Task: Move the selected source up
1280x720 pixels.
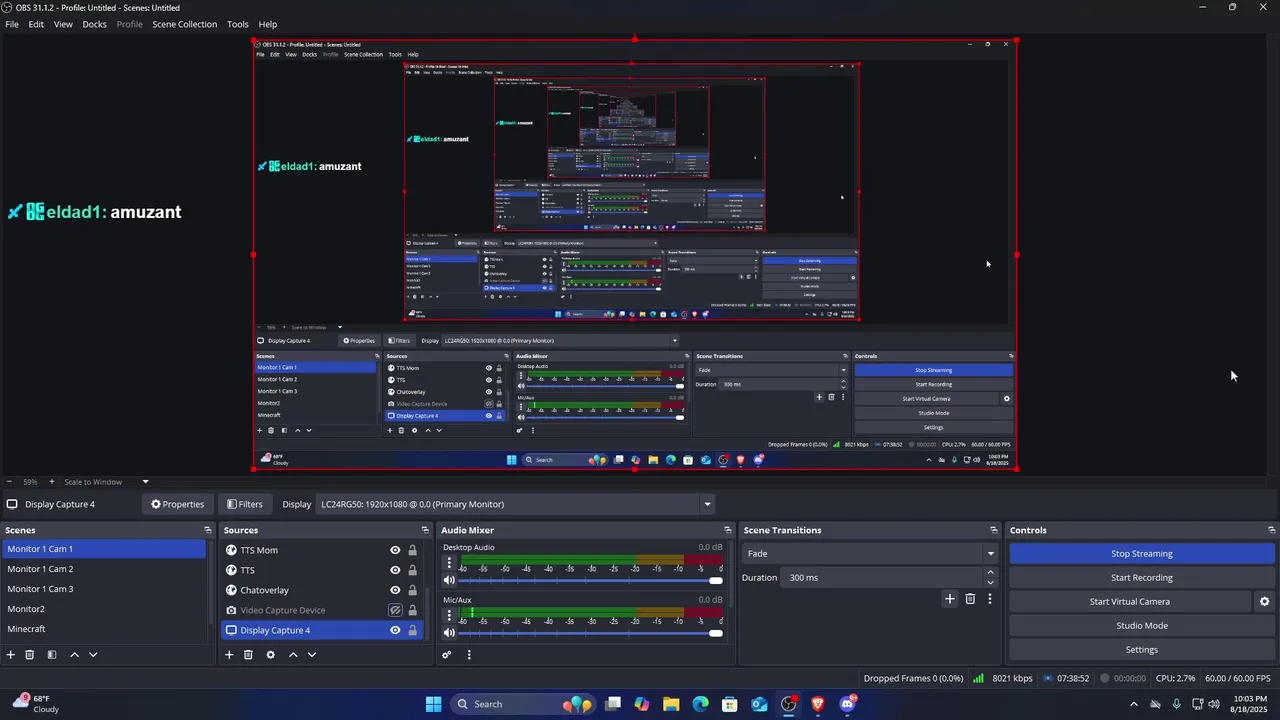Action: (x=293, y=655)
